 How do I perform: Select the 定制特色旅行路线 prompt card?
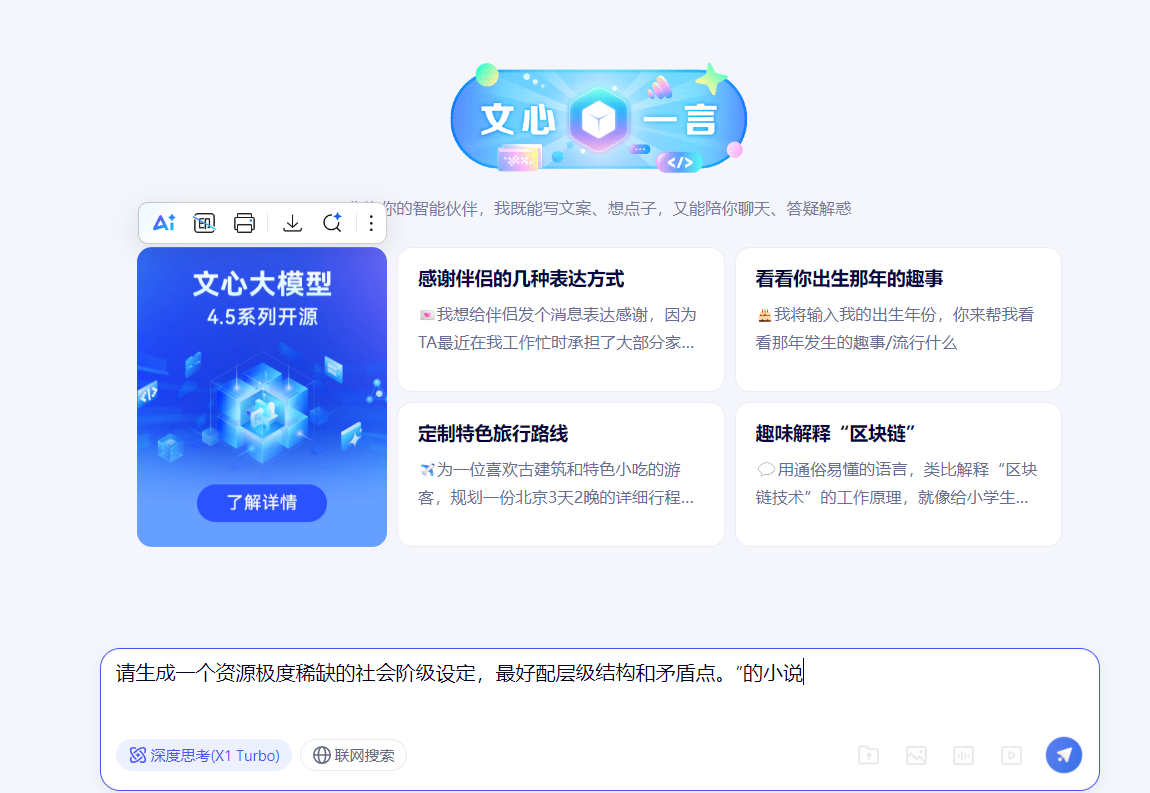tap(561, 475)
